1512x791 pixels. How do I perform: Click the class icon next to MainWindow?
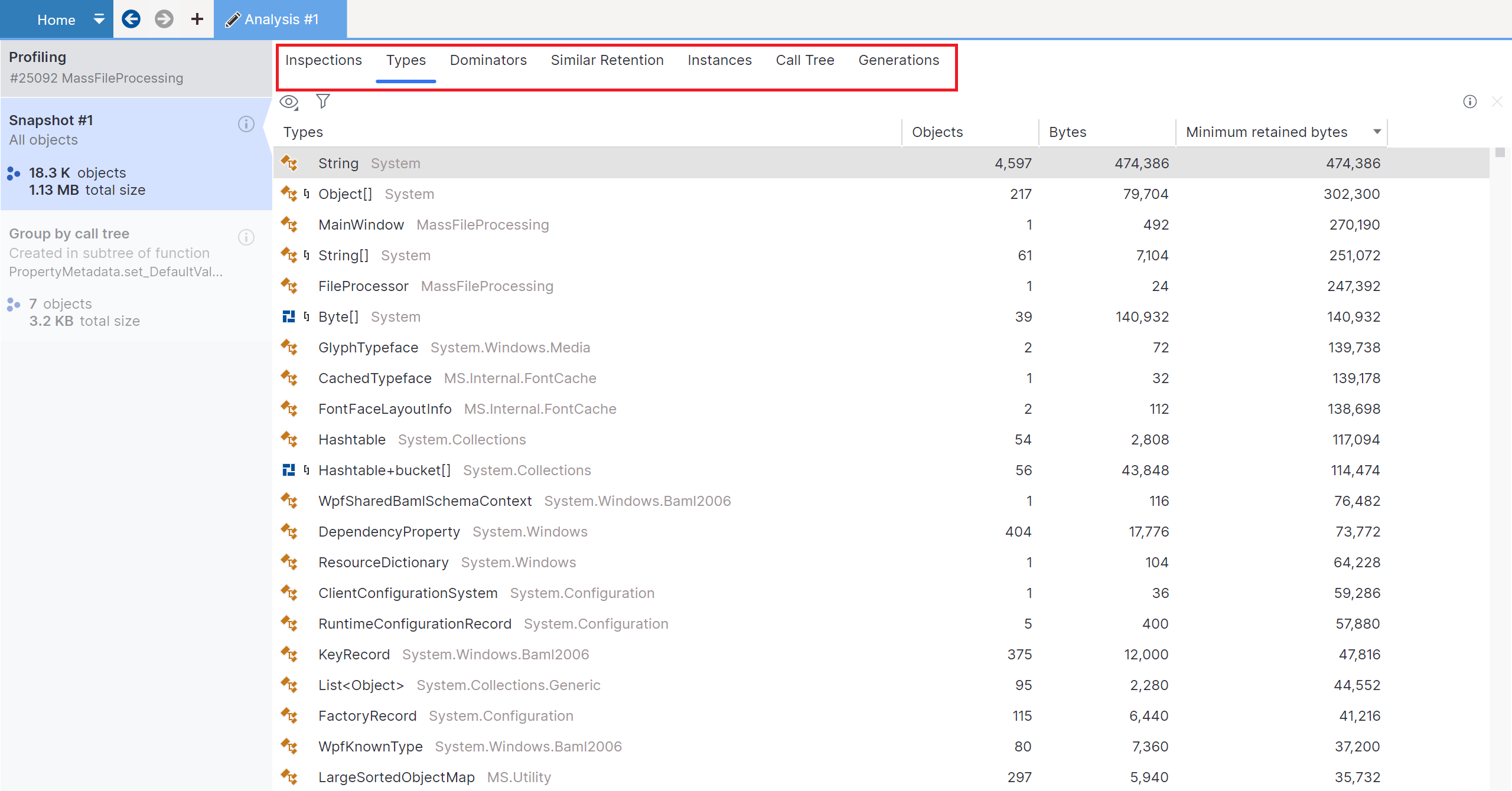[290, 224]
